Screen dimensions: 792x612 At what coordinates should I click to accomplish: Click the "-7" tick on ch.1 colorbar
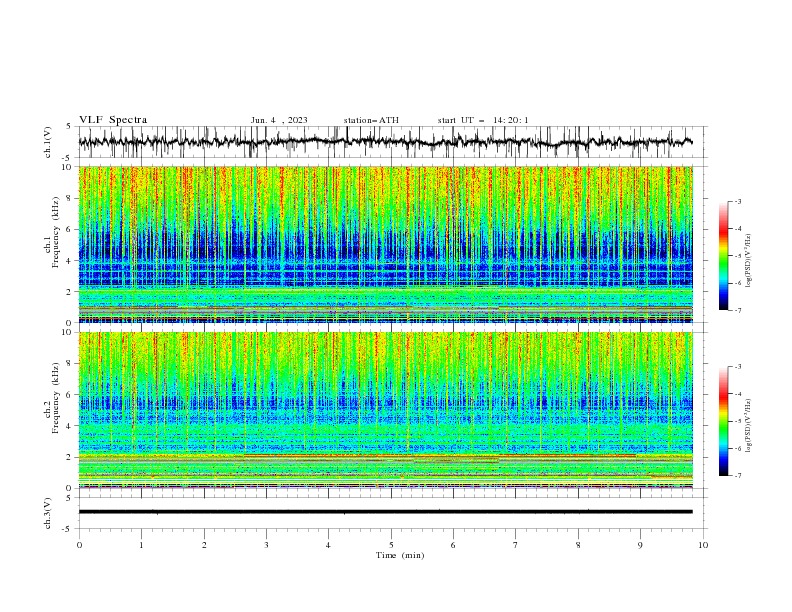[x=737, y=310]
